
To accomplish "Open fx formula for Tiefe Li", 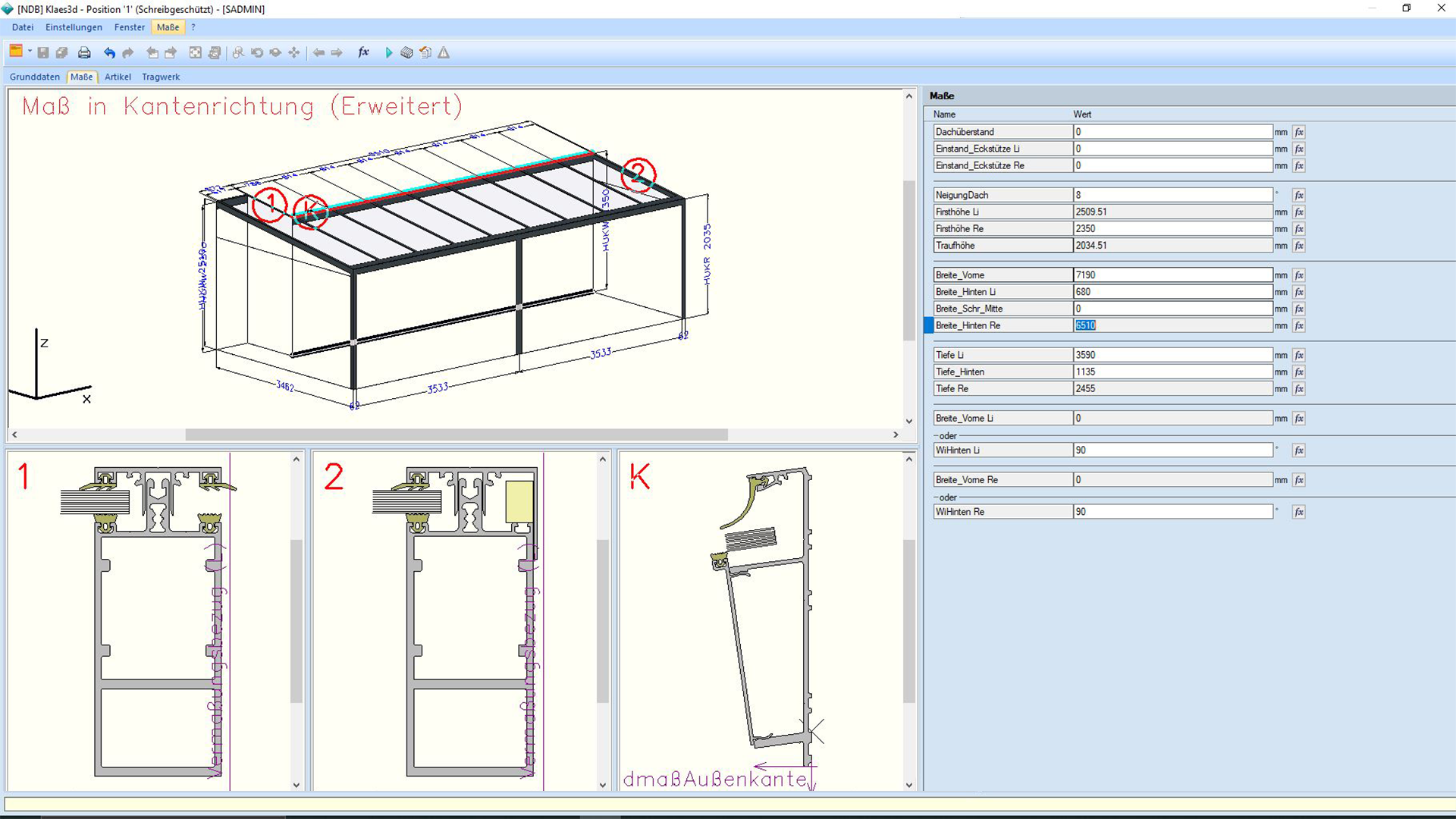I will coord(1299,355).
